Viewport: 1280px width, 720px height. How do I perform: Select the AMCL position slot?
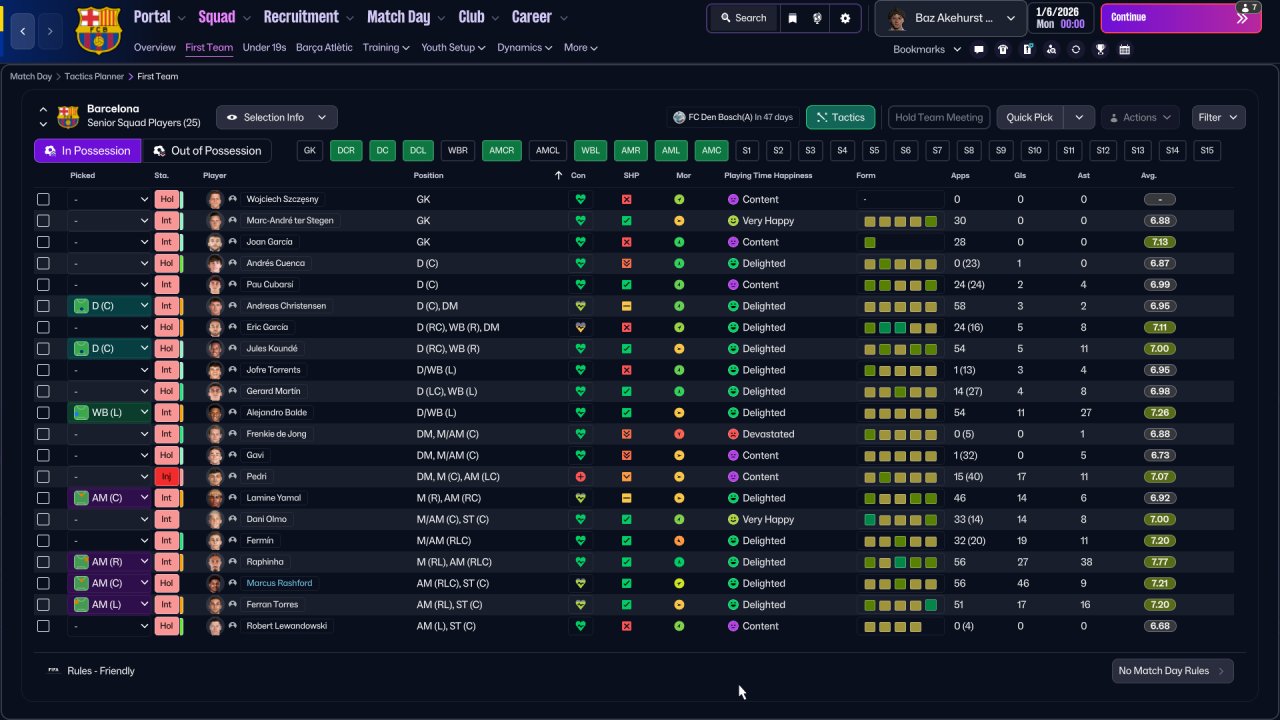coord(547,150)
